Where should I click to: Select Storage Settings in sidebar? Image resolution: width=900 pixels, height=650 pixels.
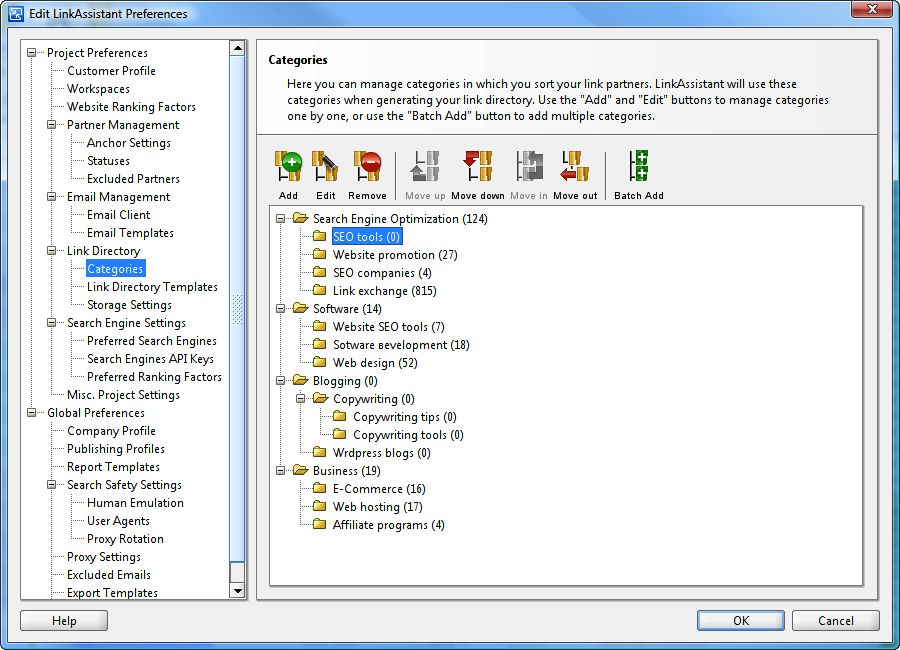[129, 304]
